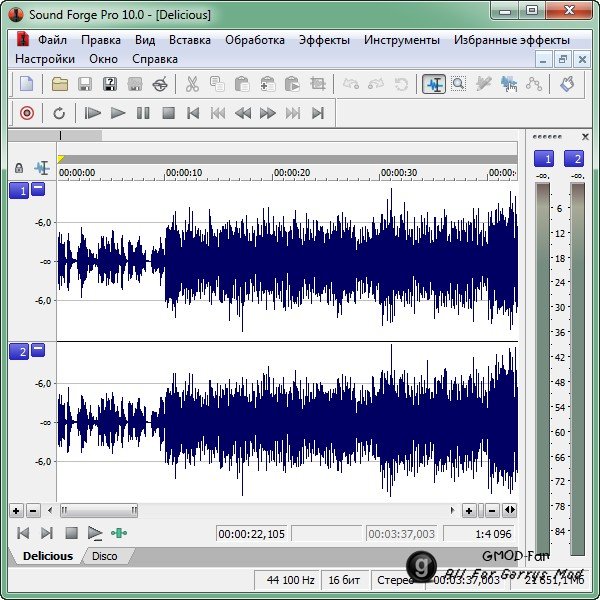This screenshot has height=600, width=600.
Task: Save the file with the floppy disk icon
Action: (x=85, y=84)
